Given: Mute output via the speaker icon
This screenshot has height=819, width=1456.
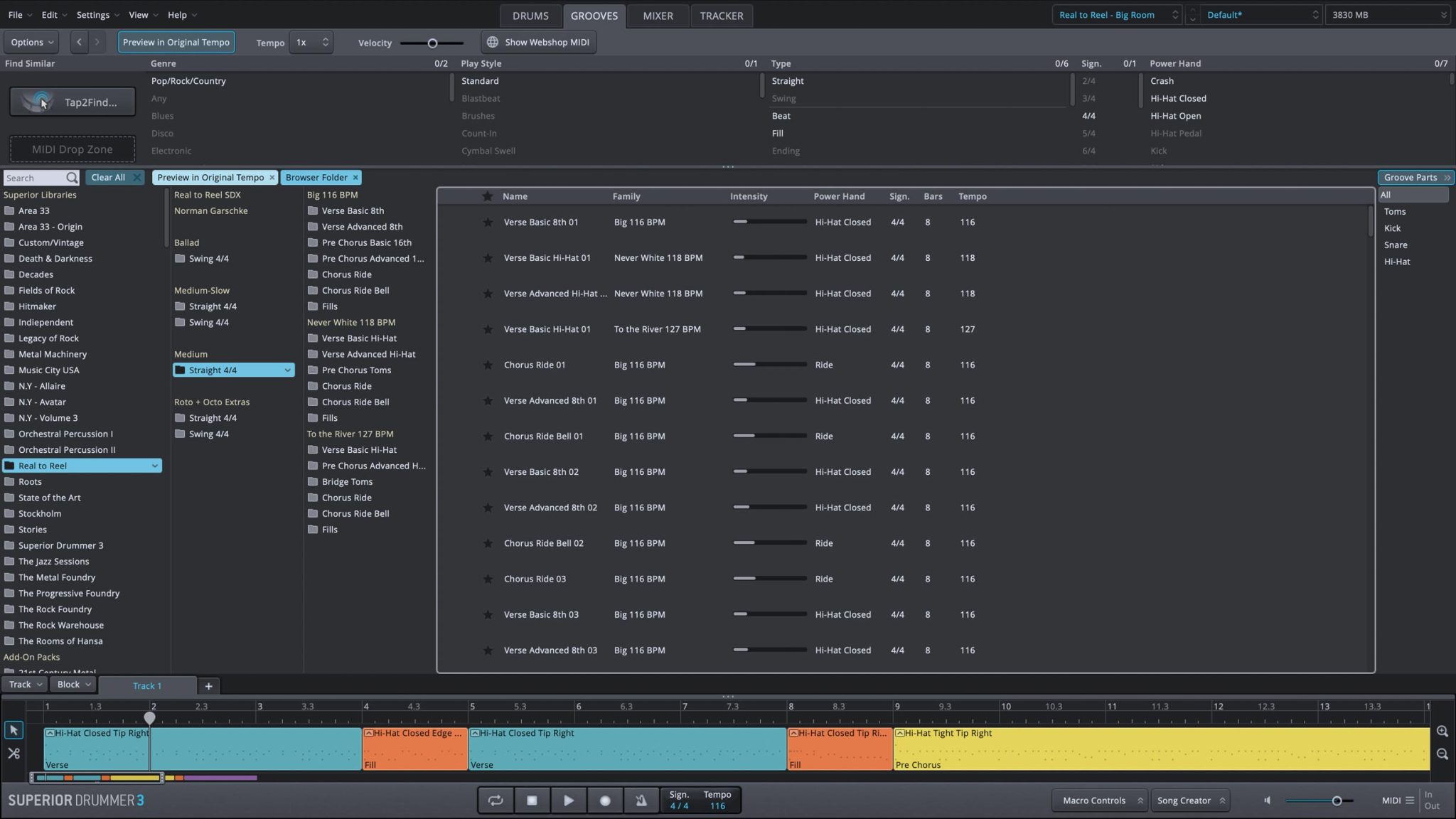Looking at the screenshot, I should (x=1267, y=801).
